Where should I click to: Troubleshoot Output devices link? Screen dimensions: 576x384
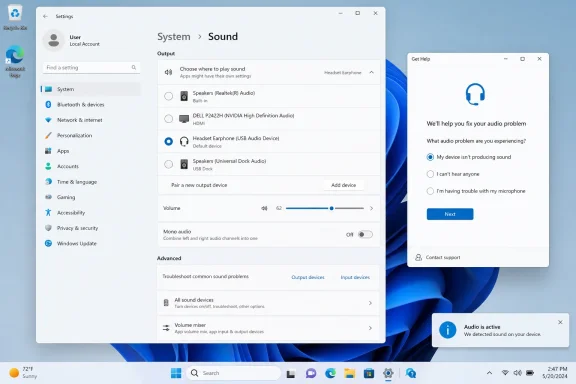tap(308, 277)
